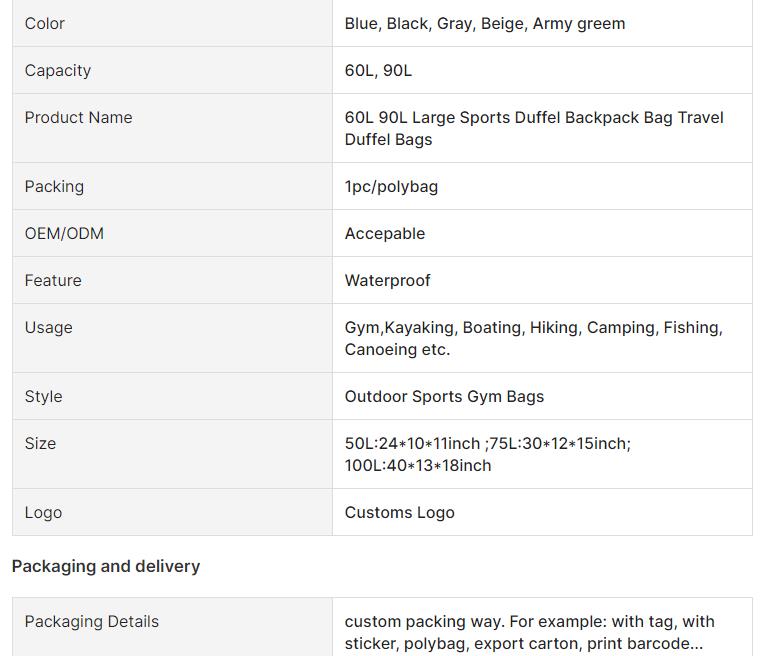Viewport: 766px width, 656px height.
Task: Click the Outdoor Sports Gym Bags style value
Action: tap(444, 396)
